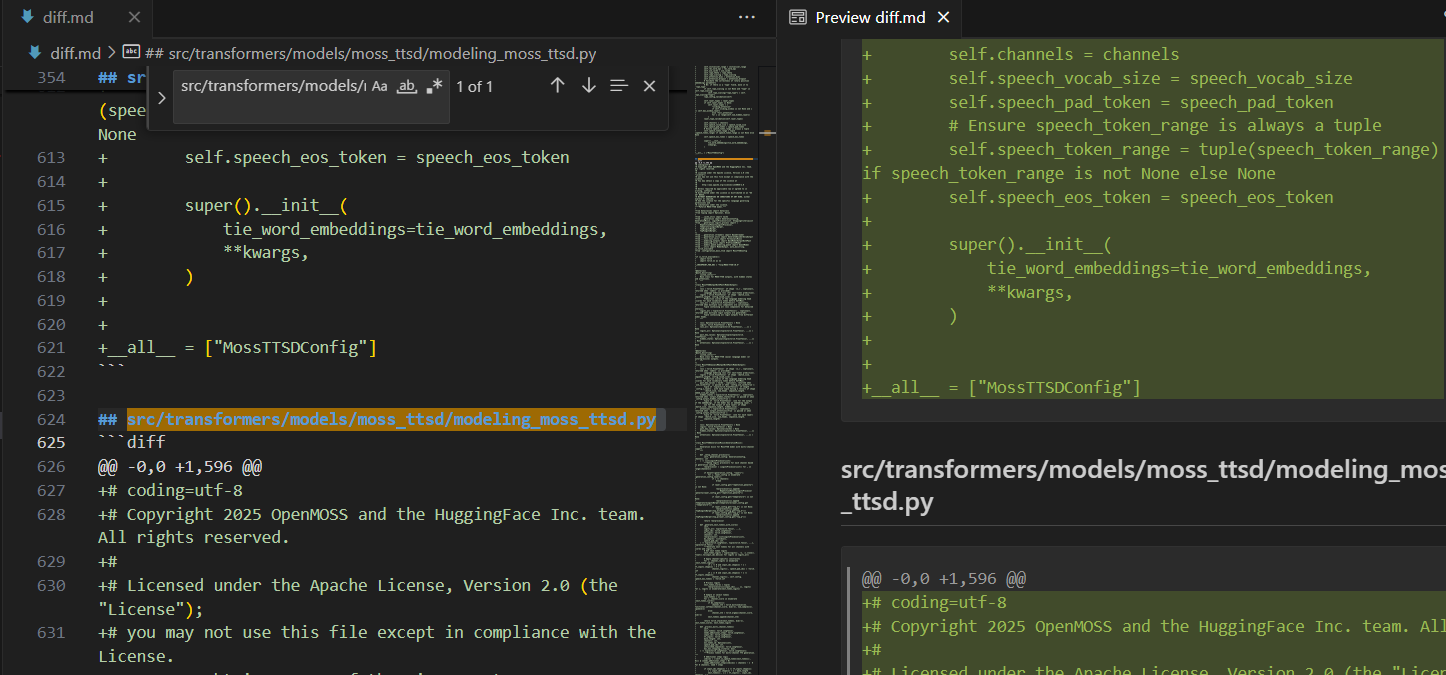Expand the replace field chevron in find widget
Screen dimensions: 1446x675
162,98
